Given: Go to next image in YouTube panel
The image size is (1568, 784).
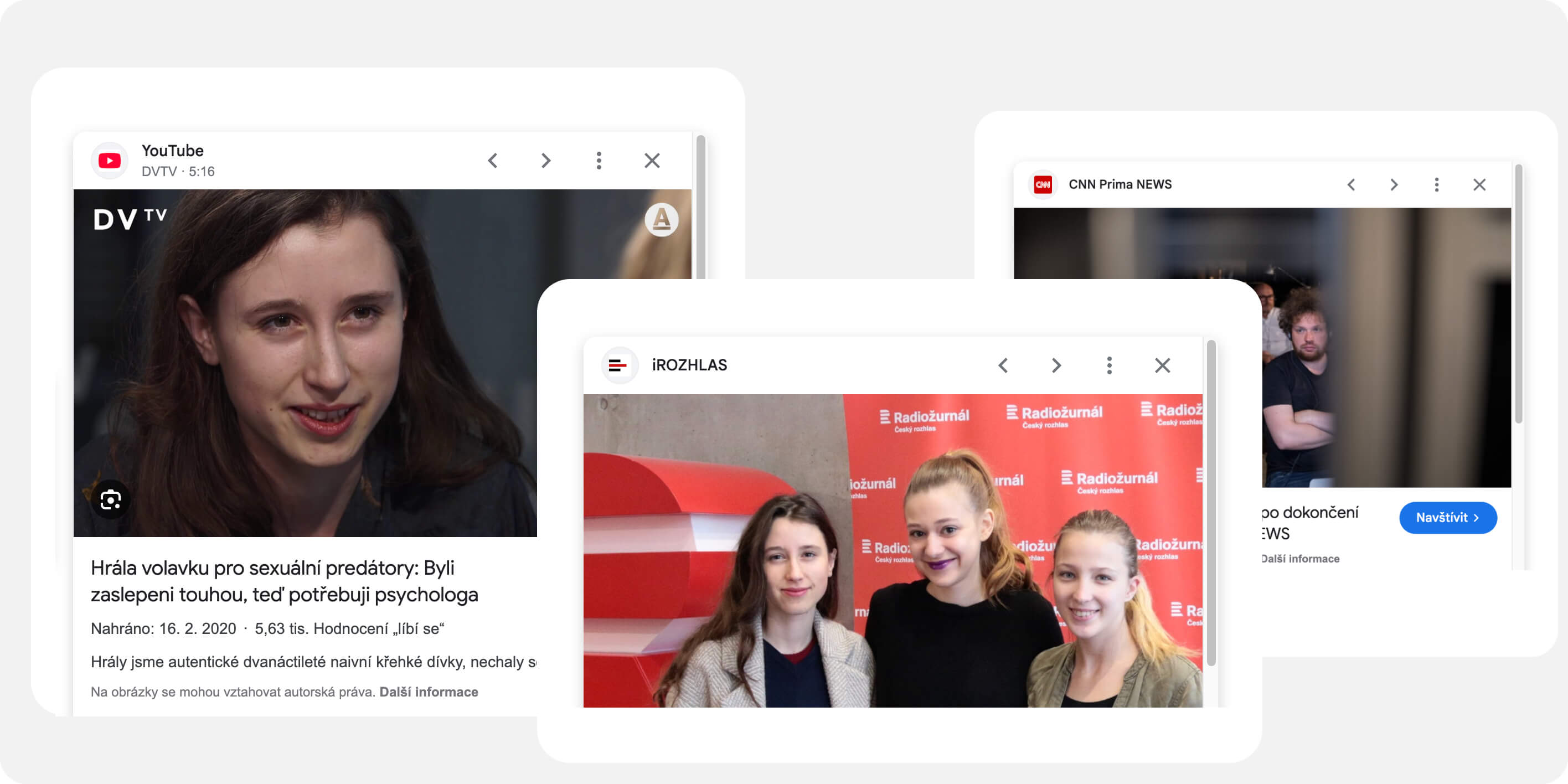Looking at the screenshot, I should pyautogui.click(x=546, y=161).
